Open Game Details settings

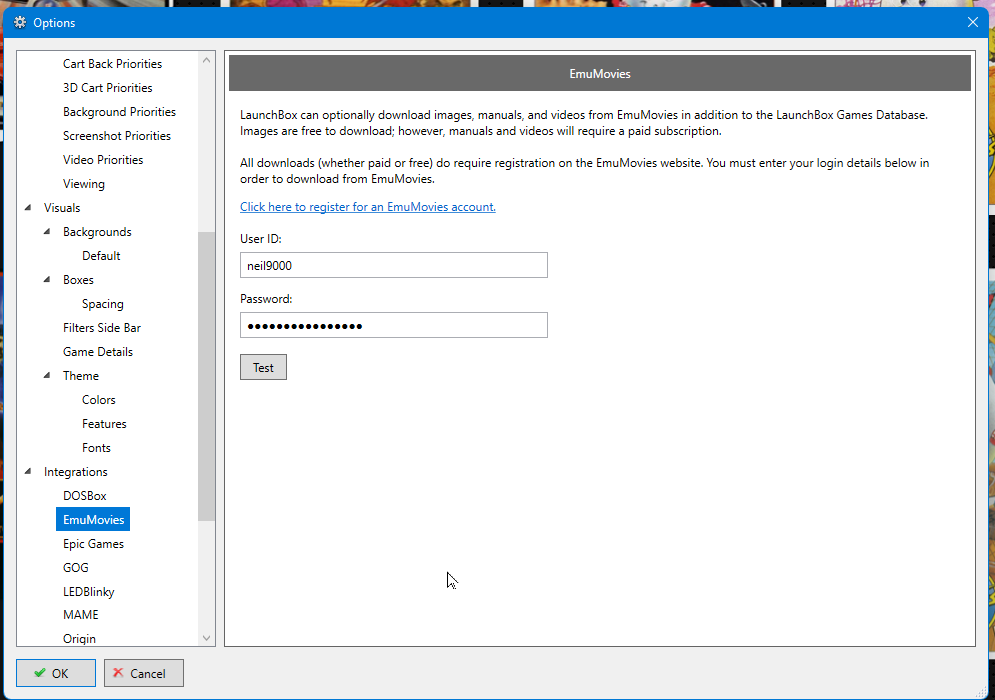98,352
